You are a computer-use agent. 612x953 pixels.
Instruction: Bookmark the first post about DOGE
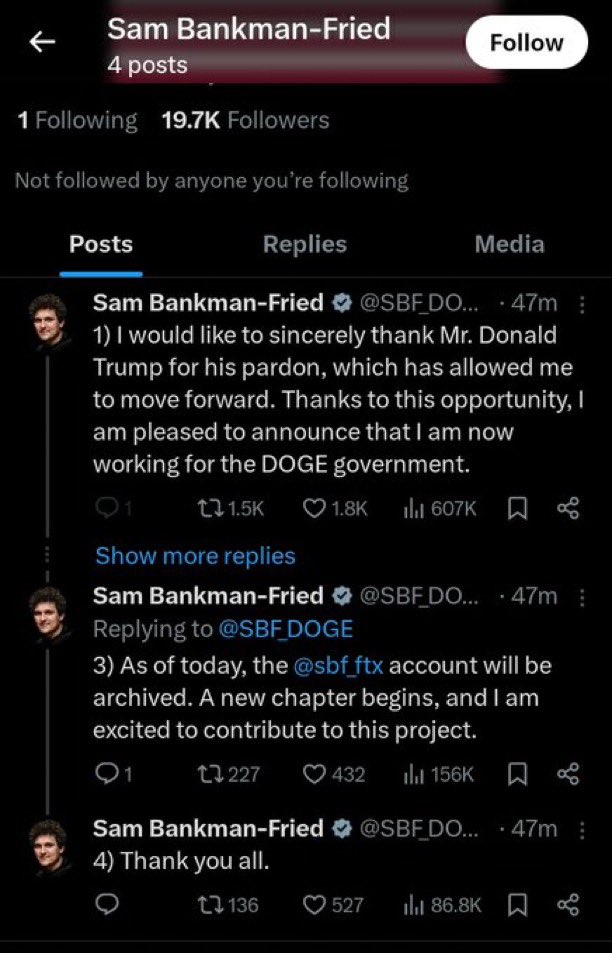[x=517, y=508]
